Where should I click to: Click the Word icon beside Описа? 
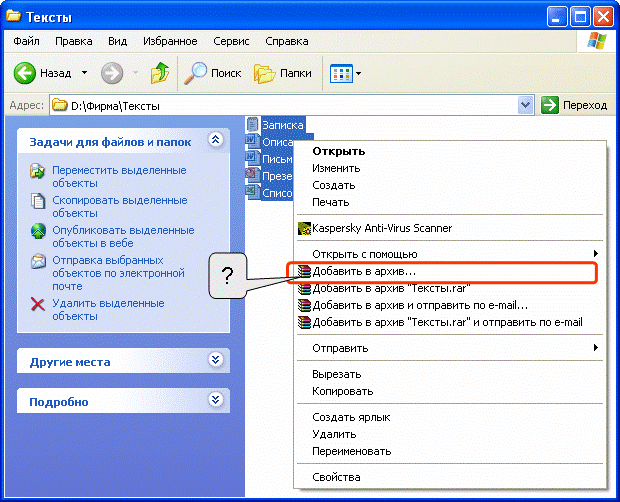[251, 140]
